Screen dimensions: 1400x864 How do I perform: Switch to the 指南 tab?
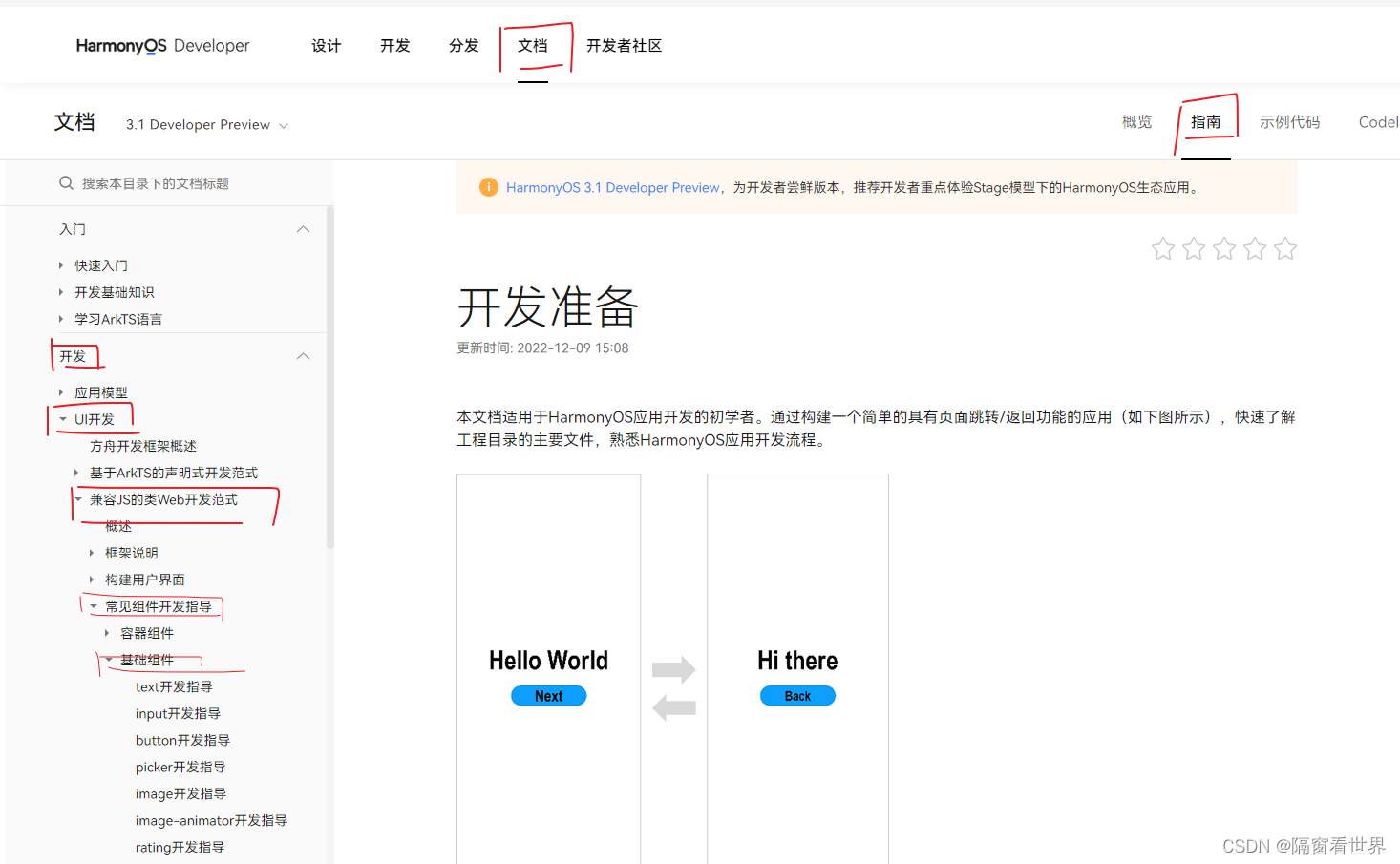[1205, 122]
